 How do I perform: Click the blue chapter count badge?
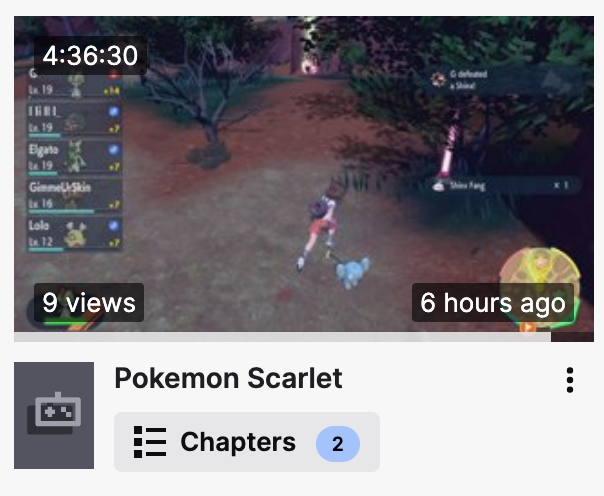[338, 444]
